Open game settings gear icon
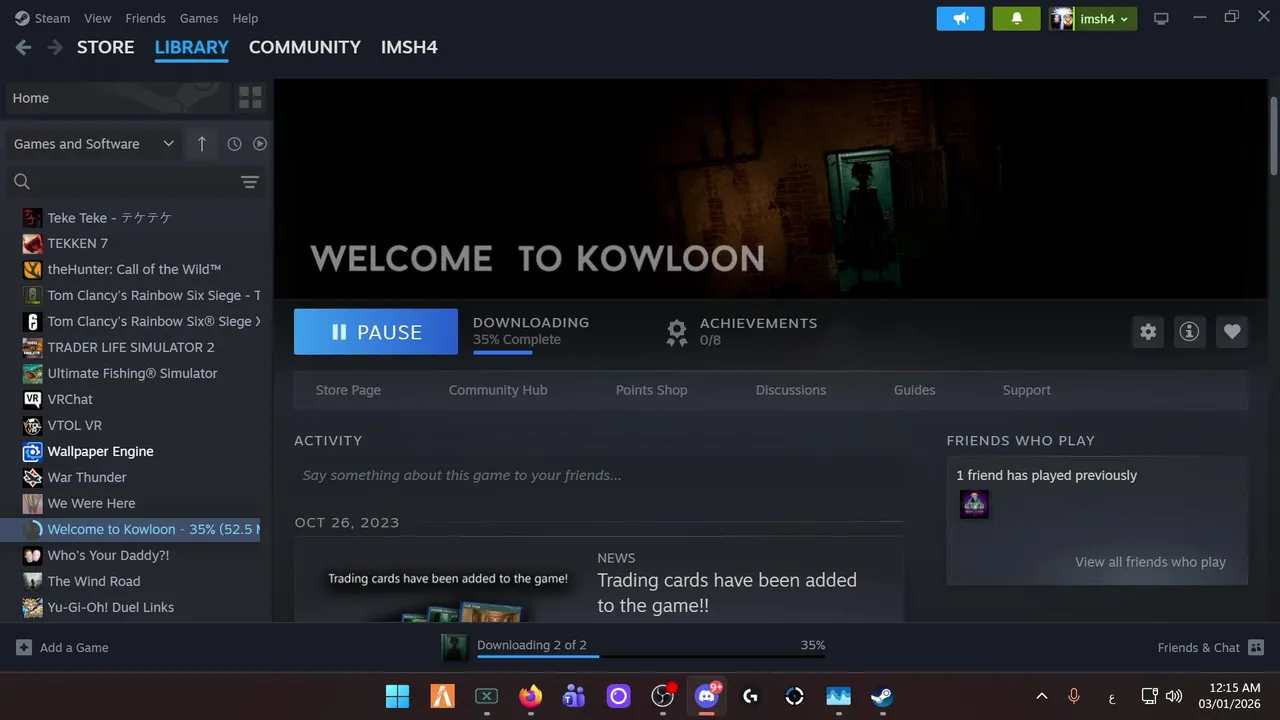Viewport: 1280px width, 720px height. coord(1148,332)
